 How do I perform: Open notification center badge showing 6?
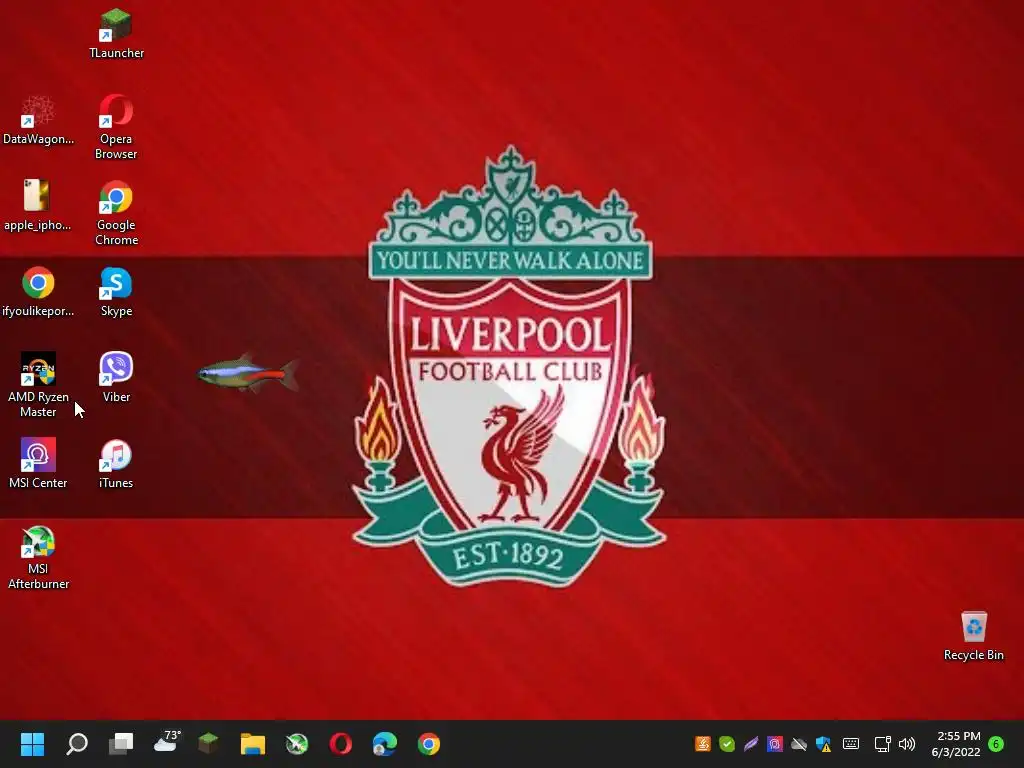point(996,743)
